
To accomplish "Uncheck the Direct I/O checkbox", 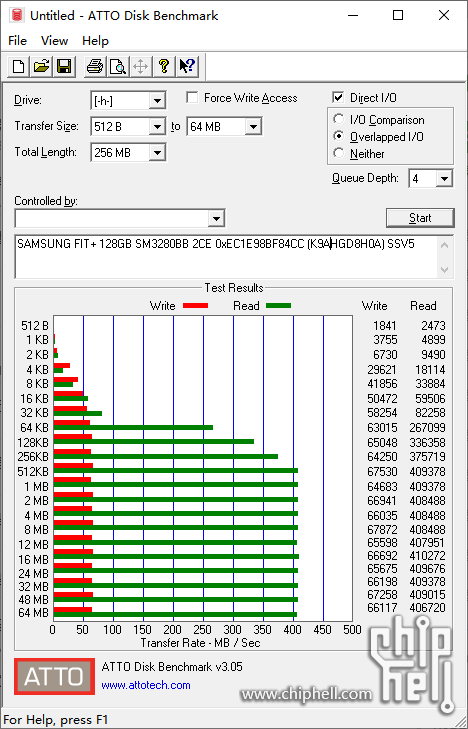I will tap(338, 98).
